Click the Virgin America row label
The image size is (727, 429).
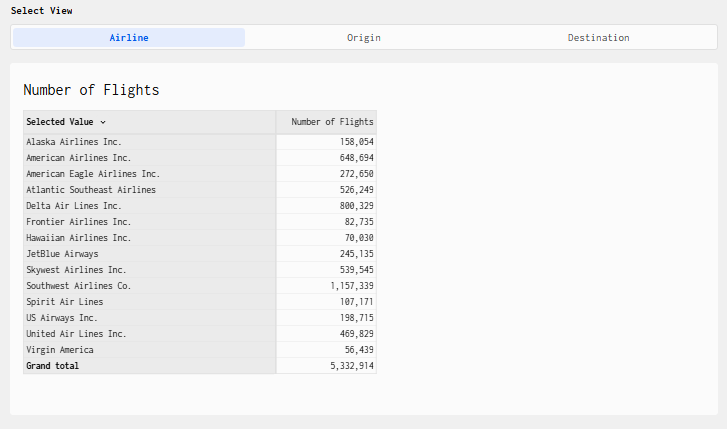[x=60, y=350]
